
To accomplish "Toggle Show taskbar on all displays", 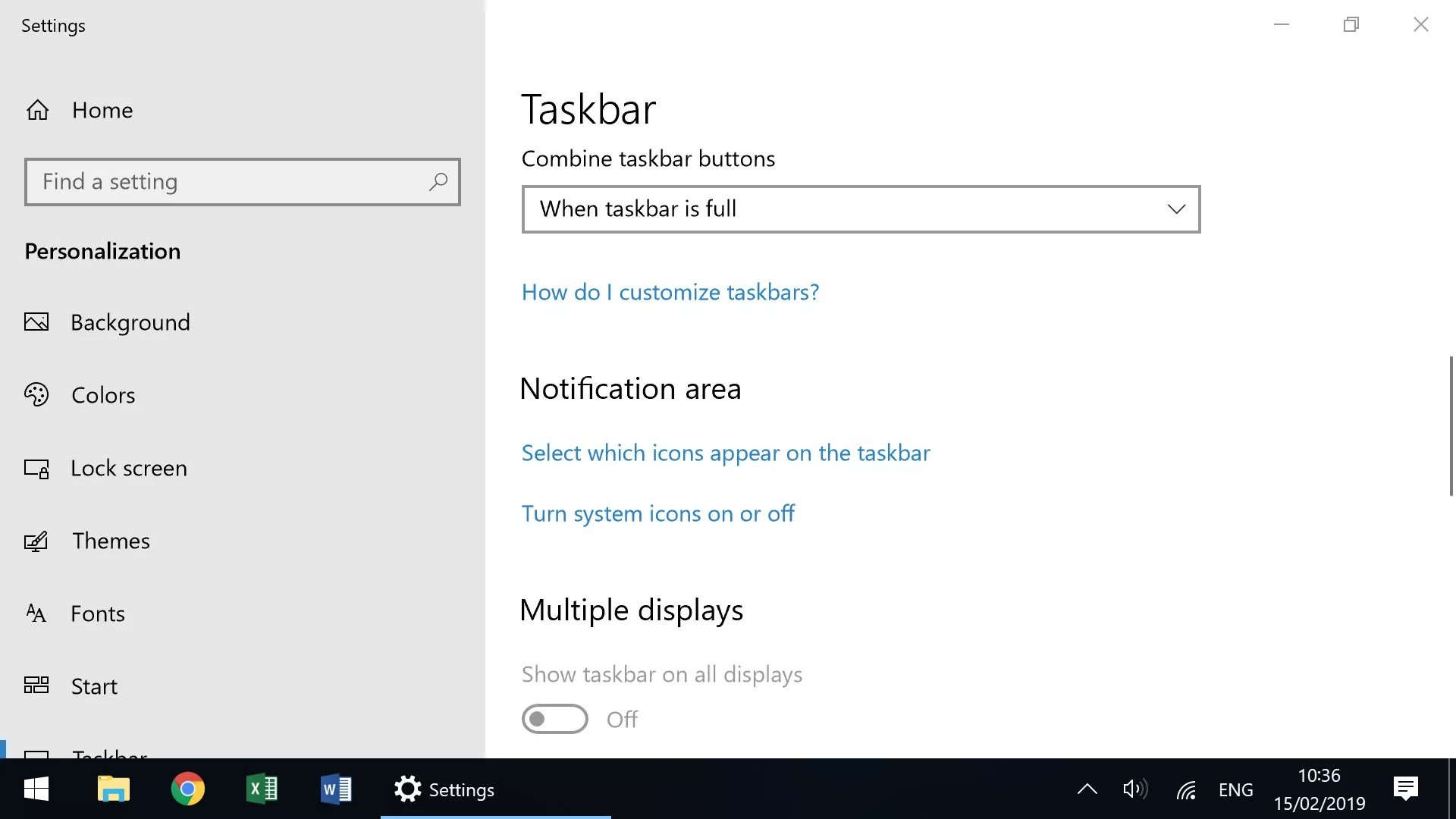I will pyautogui.click(x=554, y=719).
